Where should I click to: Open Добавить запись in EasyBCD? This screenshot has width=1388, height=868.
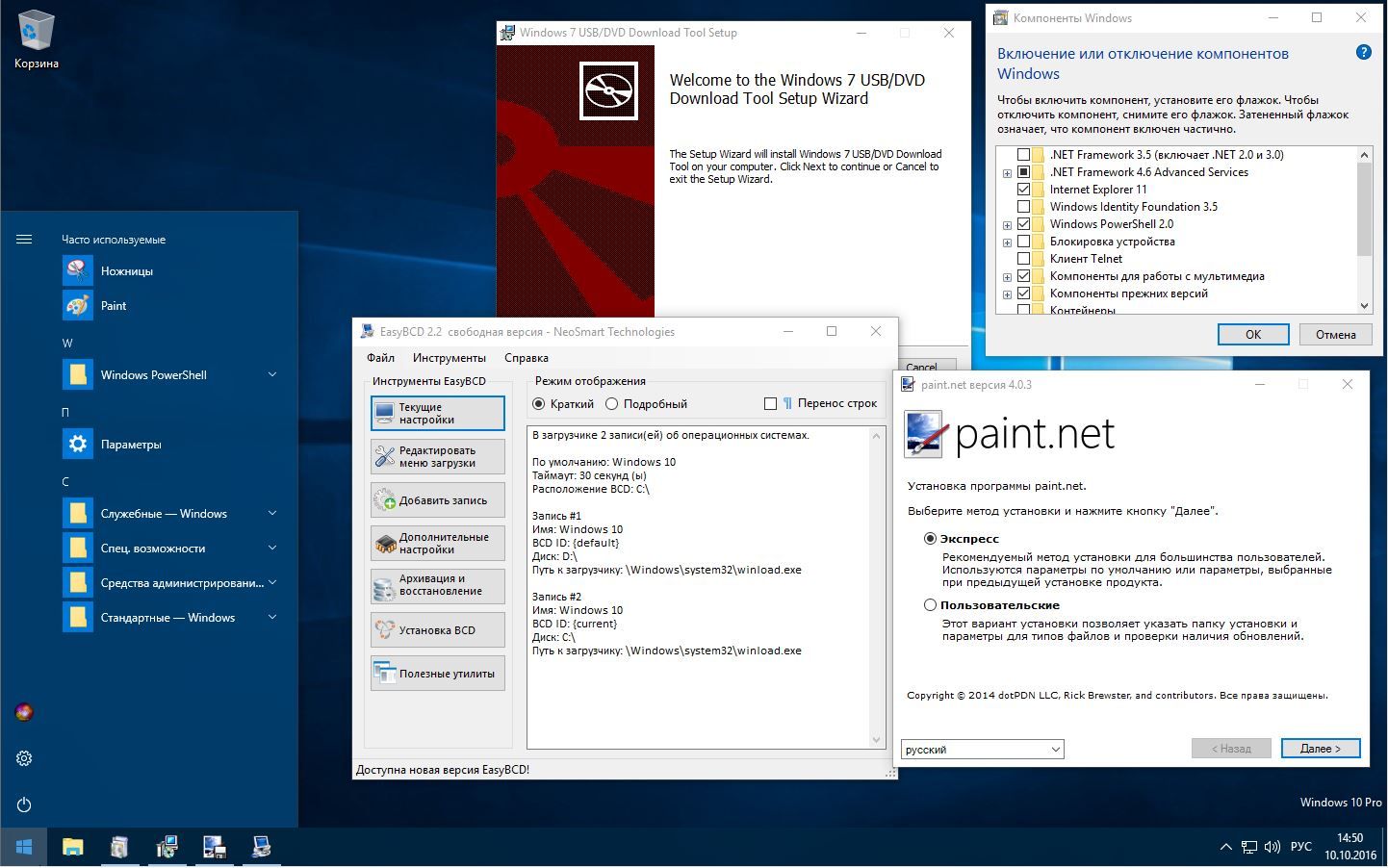[438, 500]
